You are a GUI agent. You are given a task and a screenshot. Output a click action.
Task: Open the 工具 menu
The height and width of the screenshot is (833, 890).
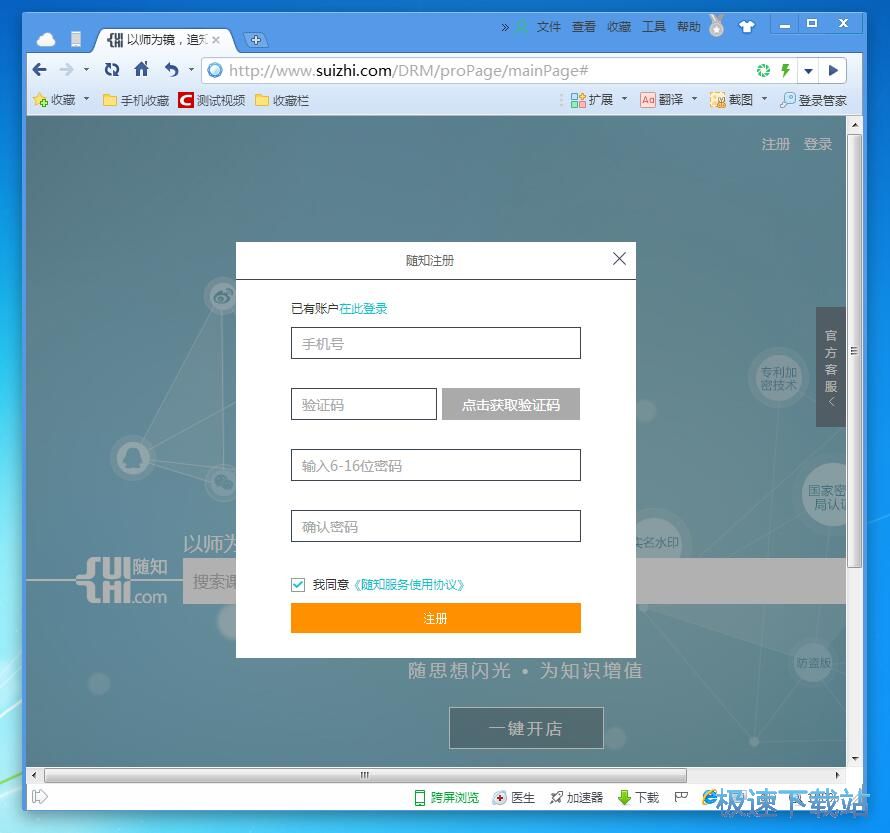point(654,27)
